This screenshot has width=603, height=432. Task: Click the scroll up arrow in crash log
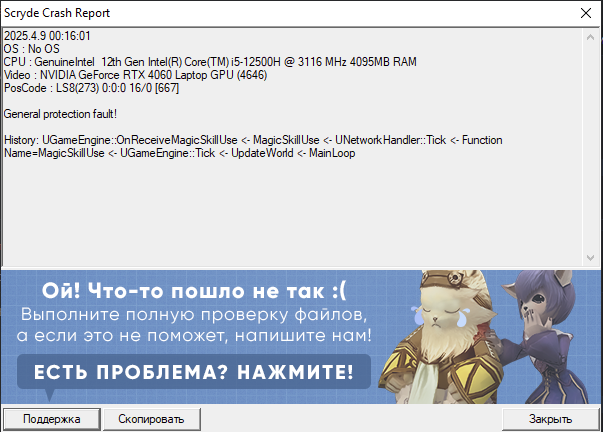coord(590,37)
